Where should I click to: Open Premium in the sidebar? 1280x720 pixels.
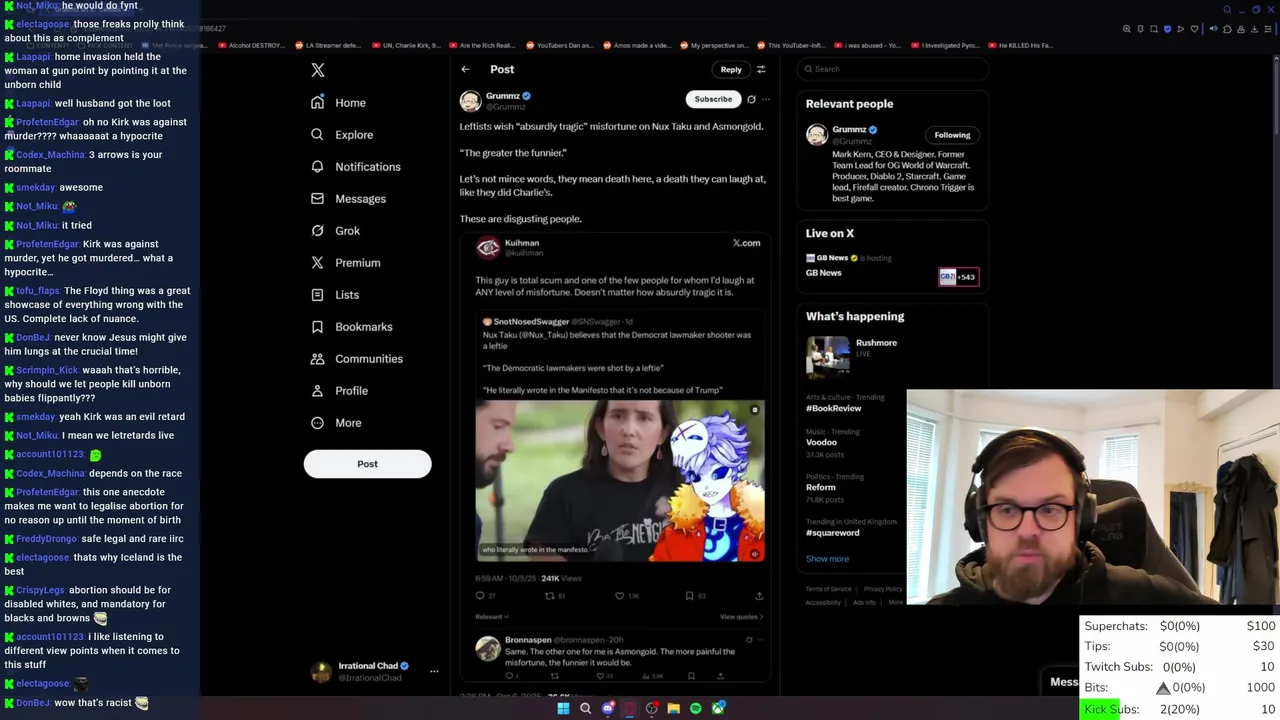pyautogui.click(x=345, y=263)
